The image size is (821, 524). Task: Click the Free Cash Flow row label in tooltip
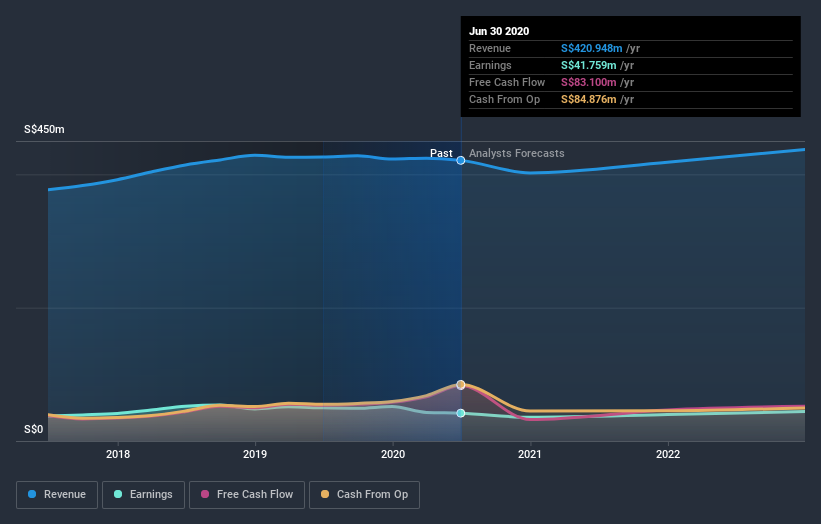[x=507, y=82]
